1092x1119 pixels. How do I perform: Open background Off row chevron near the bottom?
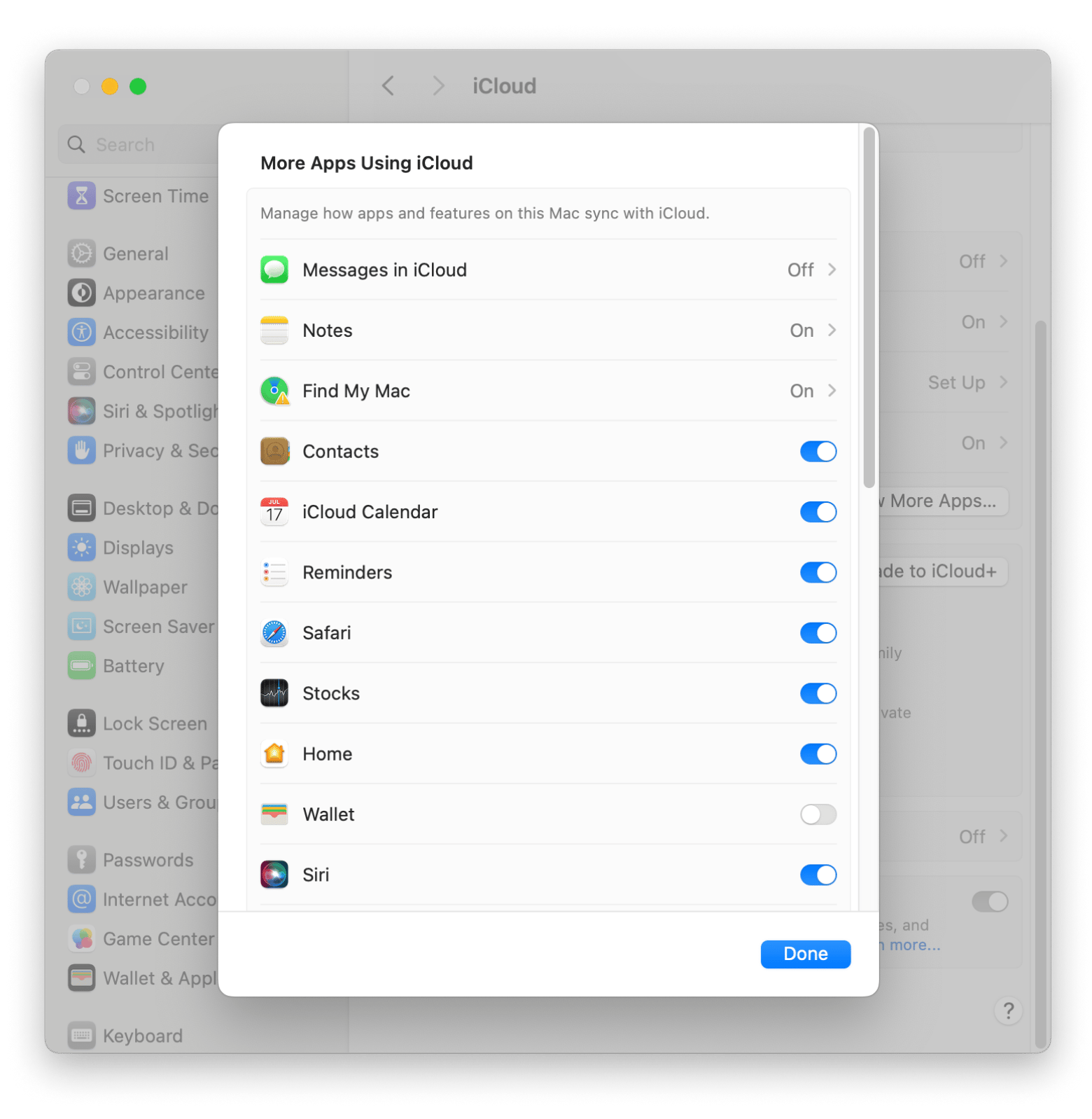(x=1003, y=836)
